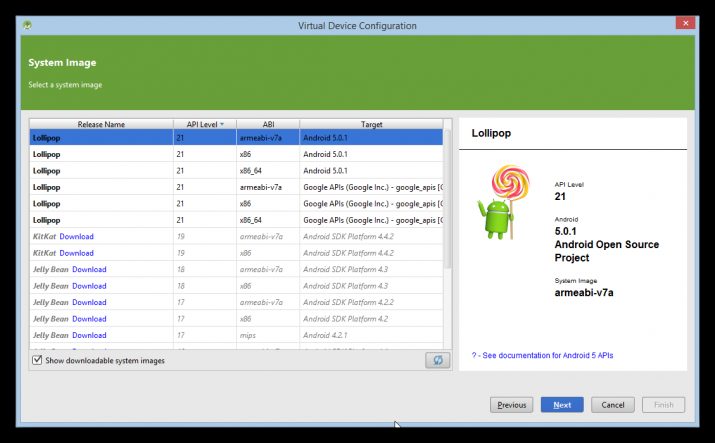Viewport: 715px width, 443px height.
Task: Download KitKat armeabi-v7a system image
Action: pos(76,237)
